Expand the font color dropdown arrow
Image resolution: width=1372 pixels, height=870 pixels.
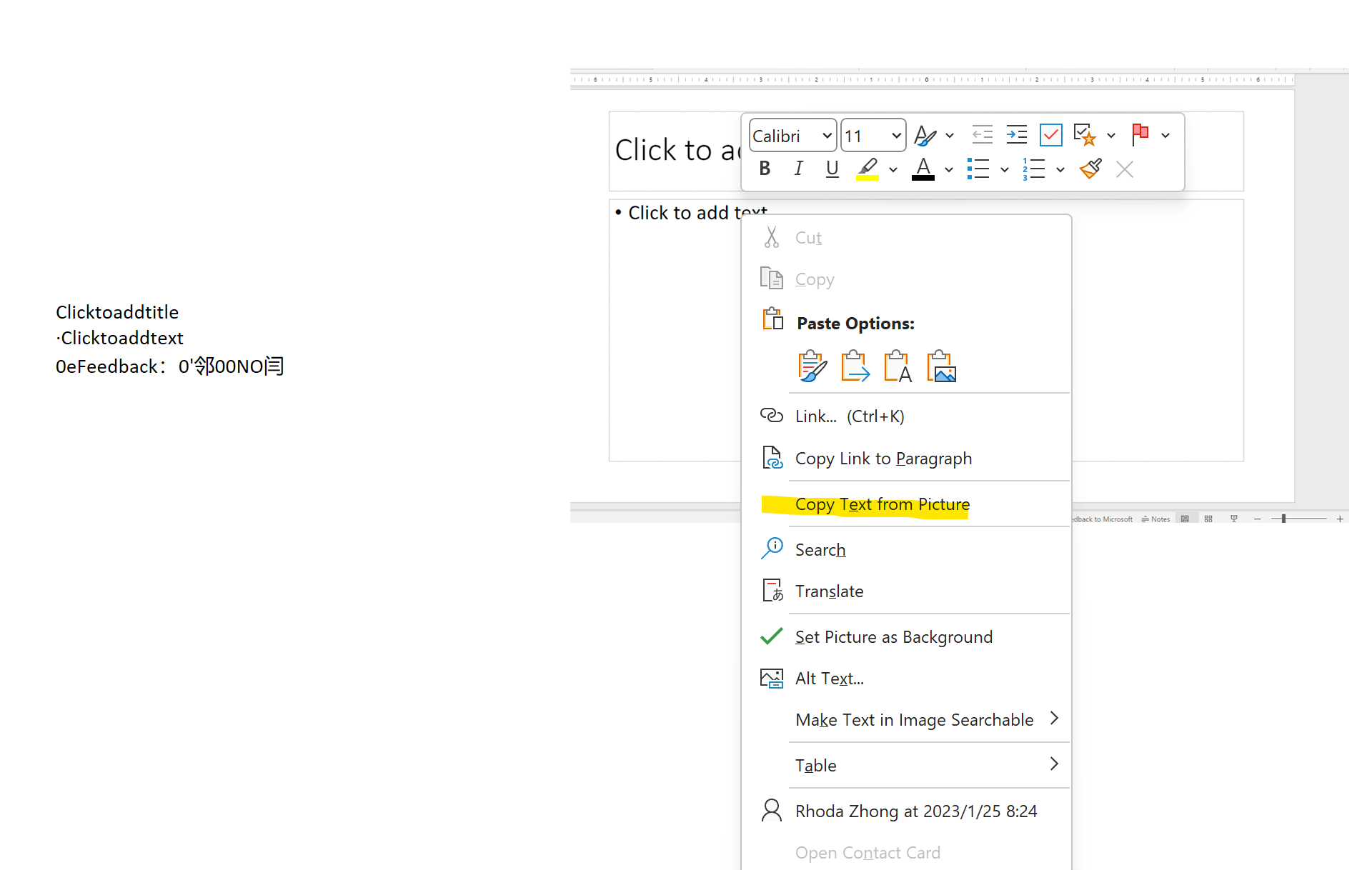[x=949, y=170]
